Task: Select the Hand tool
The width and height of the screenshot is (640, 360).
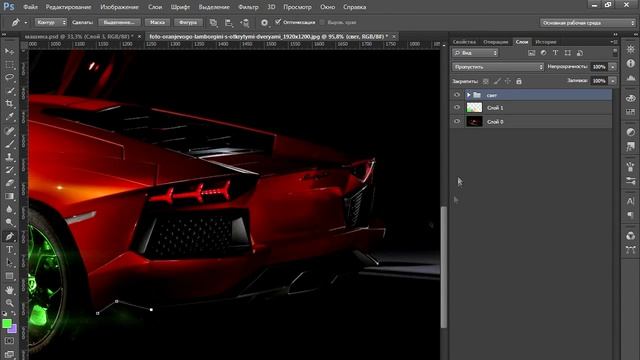Action: (9, 290)
